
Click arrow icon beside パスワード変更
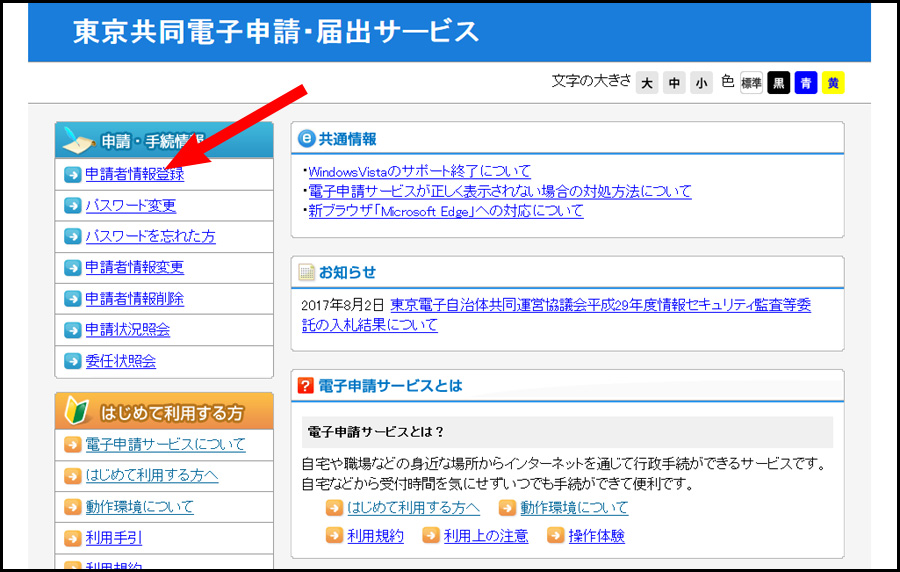(72, 205)
